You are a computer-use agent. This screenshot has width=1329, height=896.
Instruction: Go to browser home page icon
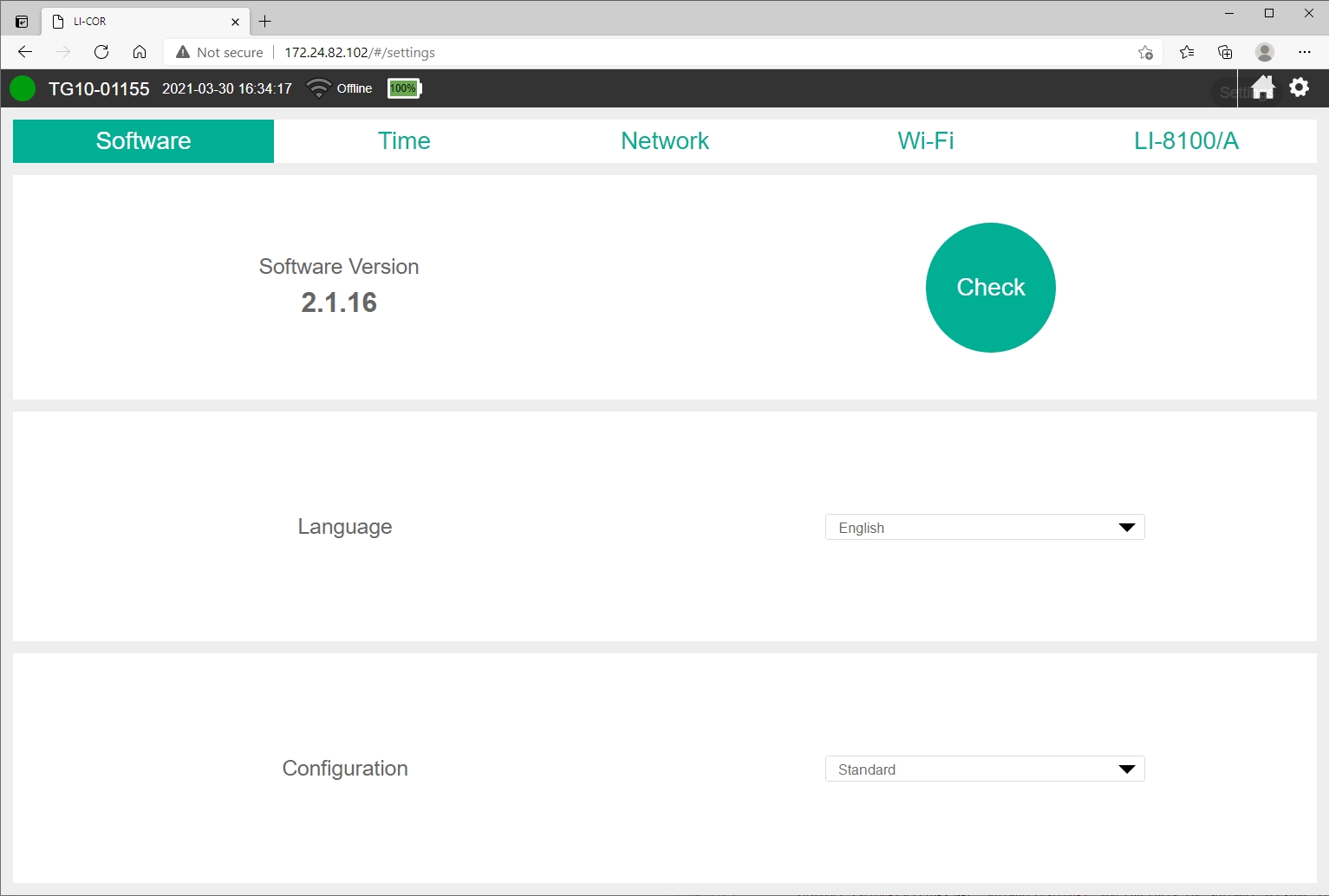tap(140, 52)
